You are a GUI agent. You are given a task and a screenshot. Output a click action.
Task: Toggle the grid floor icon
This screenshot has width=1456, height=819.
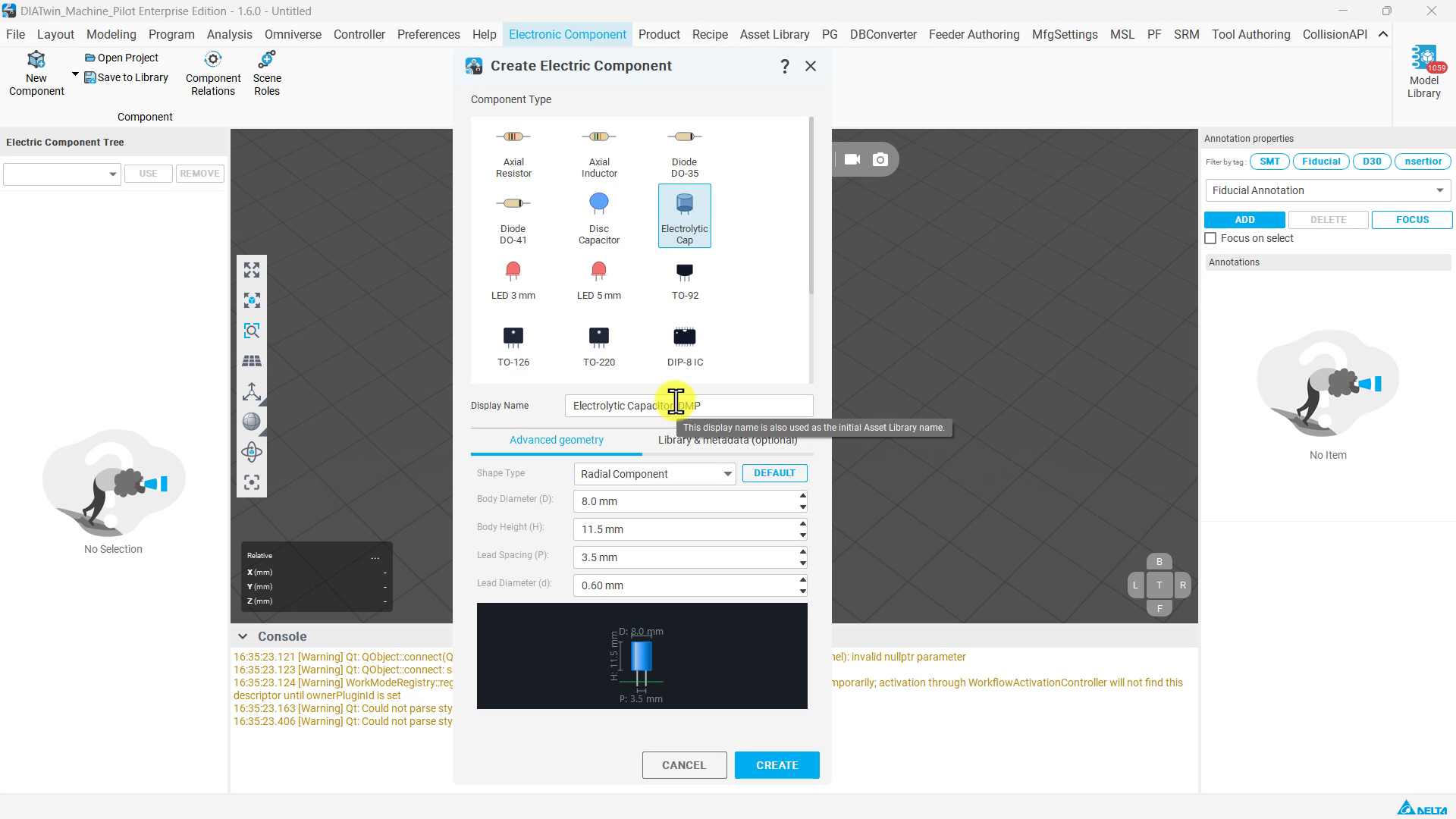(252, 361)
